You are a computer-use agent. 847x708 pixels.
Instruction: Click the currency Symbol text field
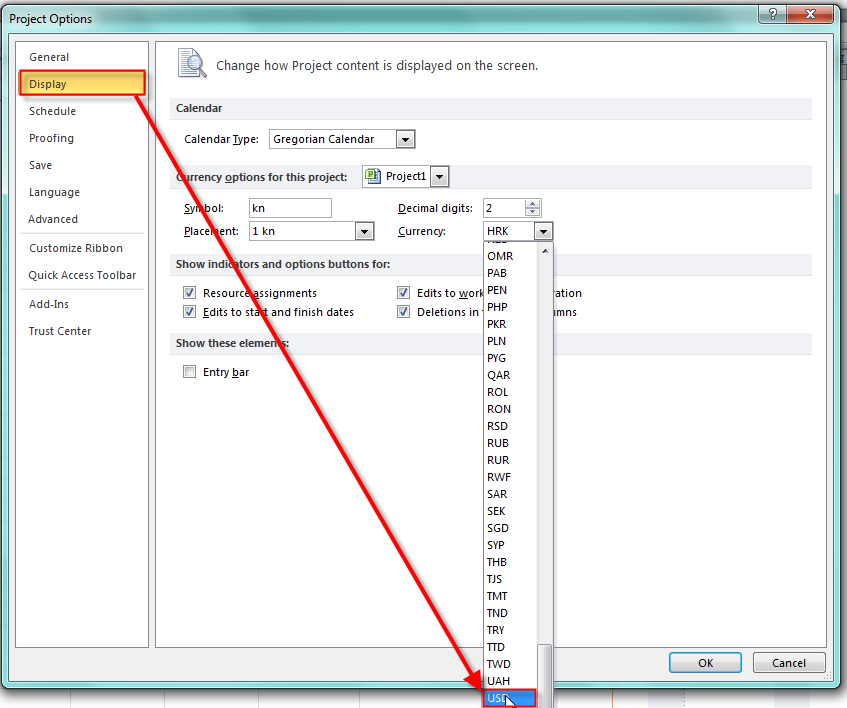[290, 208]
